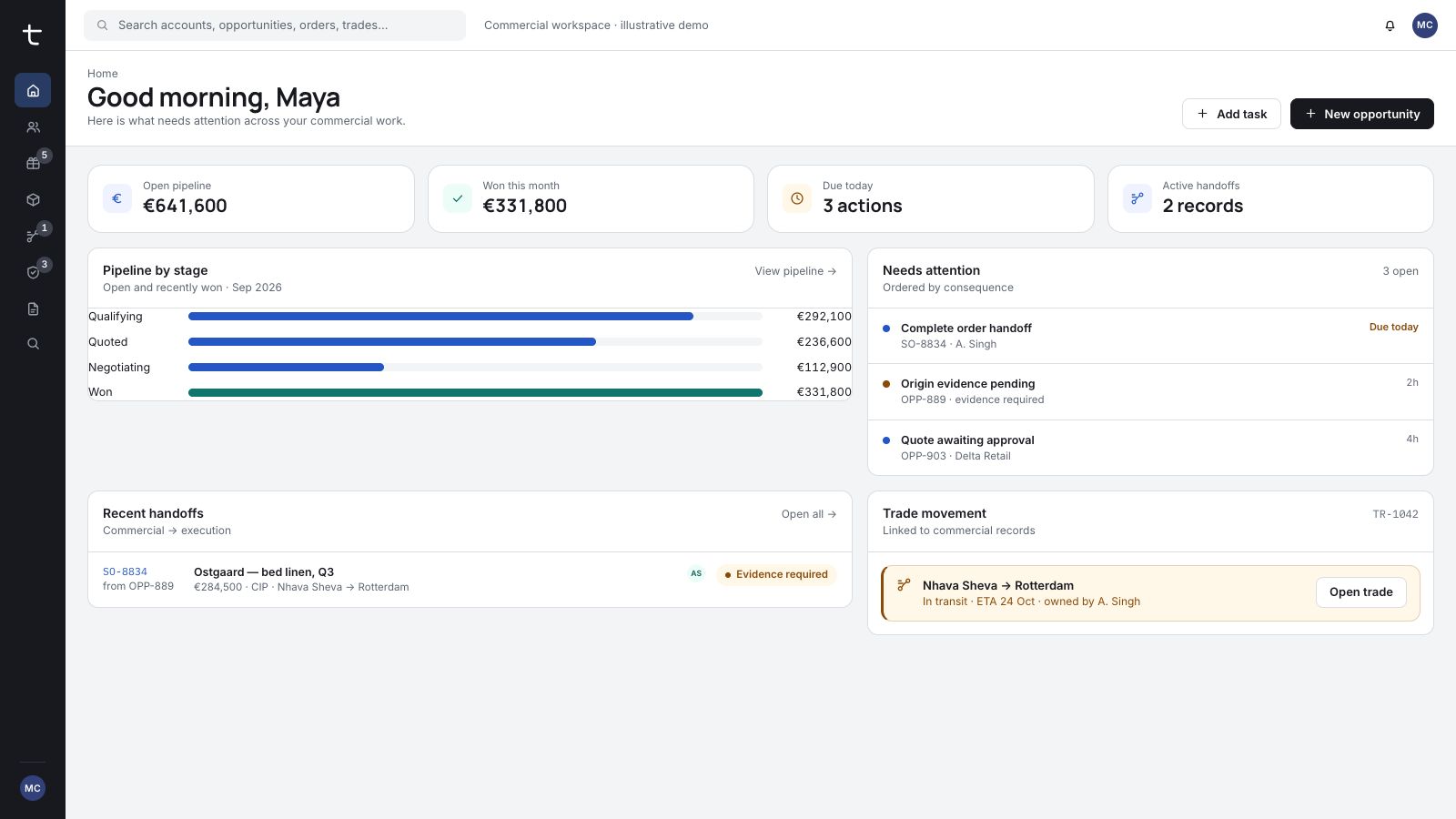Open the notifications bell
This screenshot has width=1456, height=819.
click(1390, 25)
